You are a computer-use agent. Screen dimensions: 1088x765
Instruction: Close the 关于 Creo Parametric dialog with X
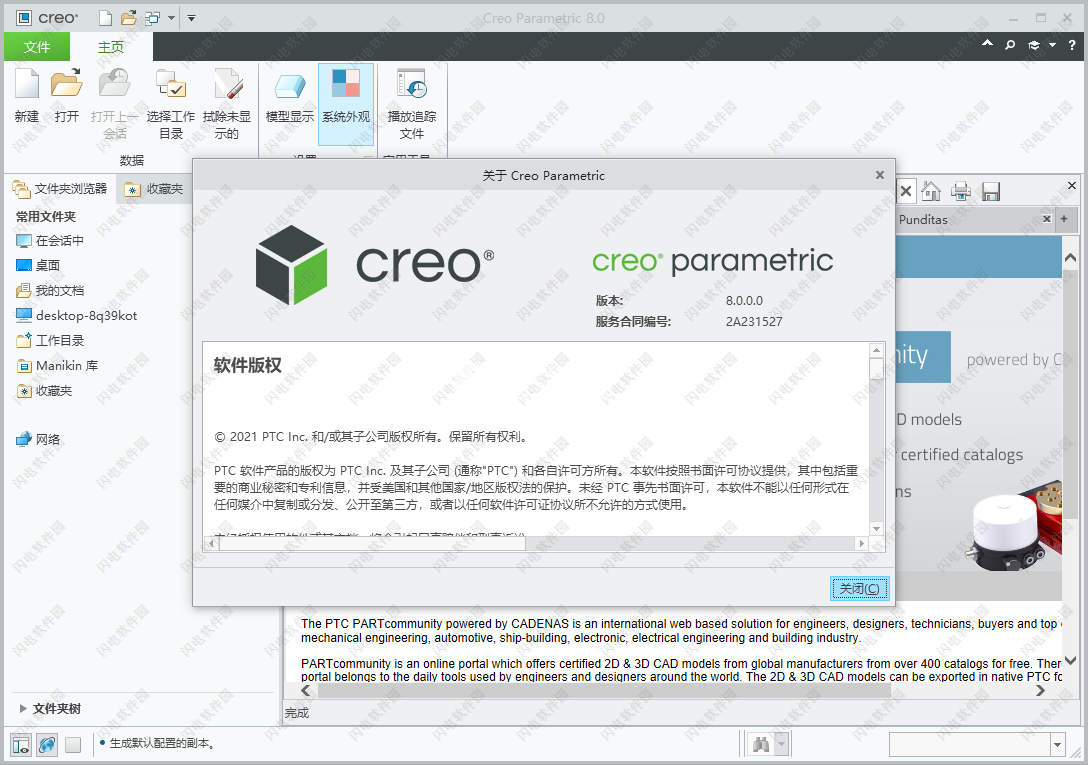click(x=880, y=175)
